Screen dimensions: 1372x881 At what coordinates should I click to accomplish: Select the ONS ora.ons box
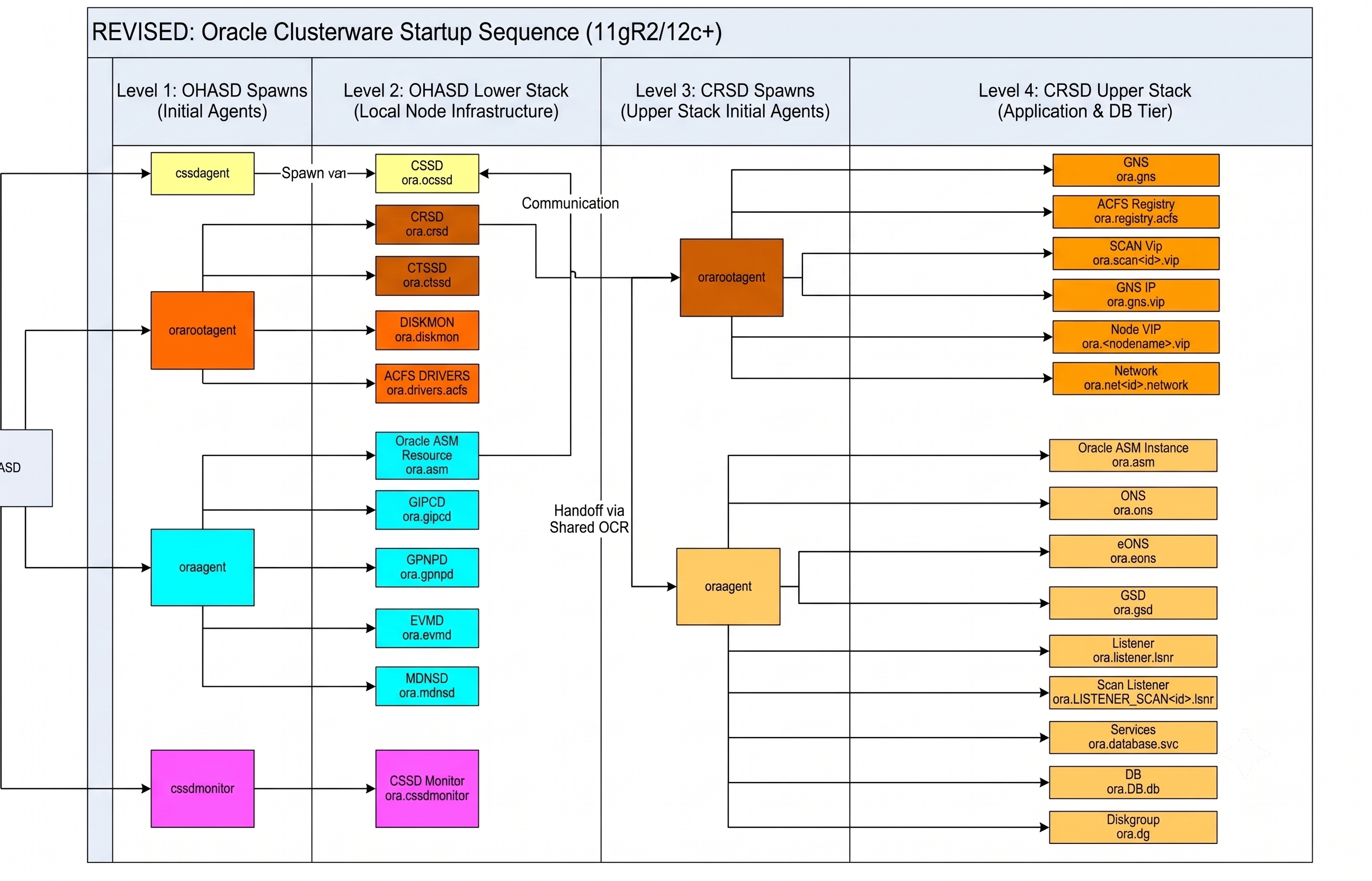click(1133, 504)
